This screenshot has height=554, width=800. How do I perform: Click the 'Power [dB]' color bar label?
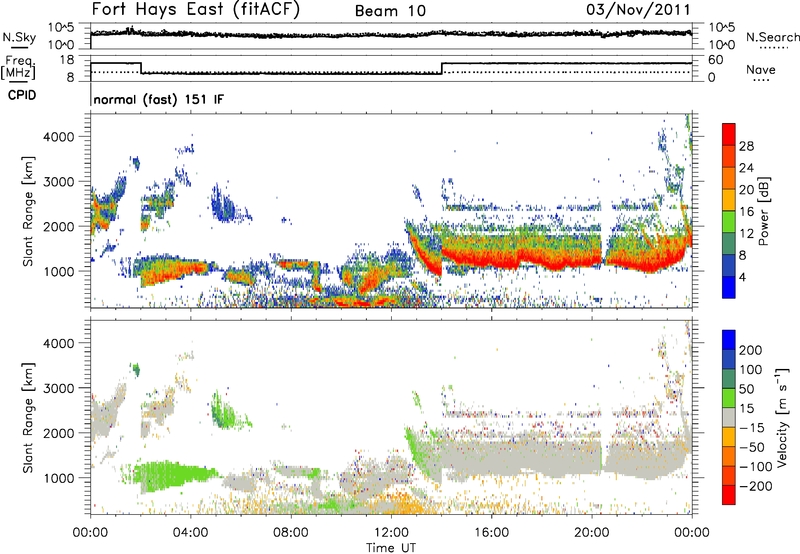pyautogui.click(x=763, y=211)
